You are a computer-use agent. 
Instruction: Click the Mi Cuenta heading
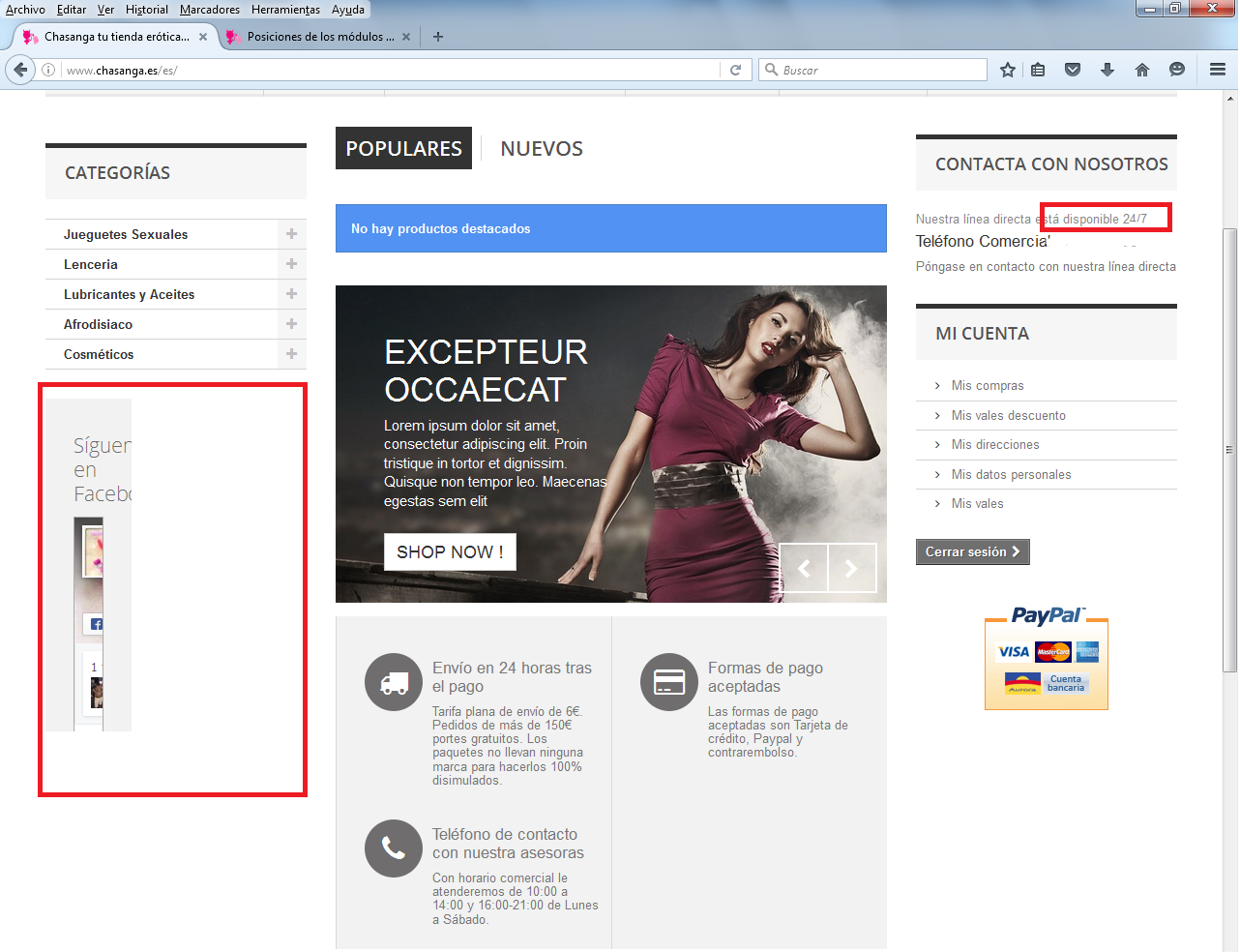point(982,334)
